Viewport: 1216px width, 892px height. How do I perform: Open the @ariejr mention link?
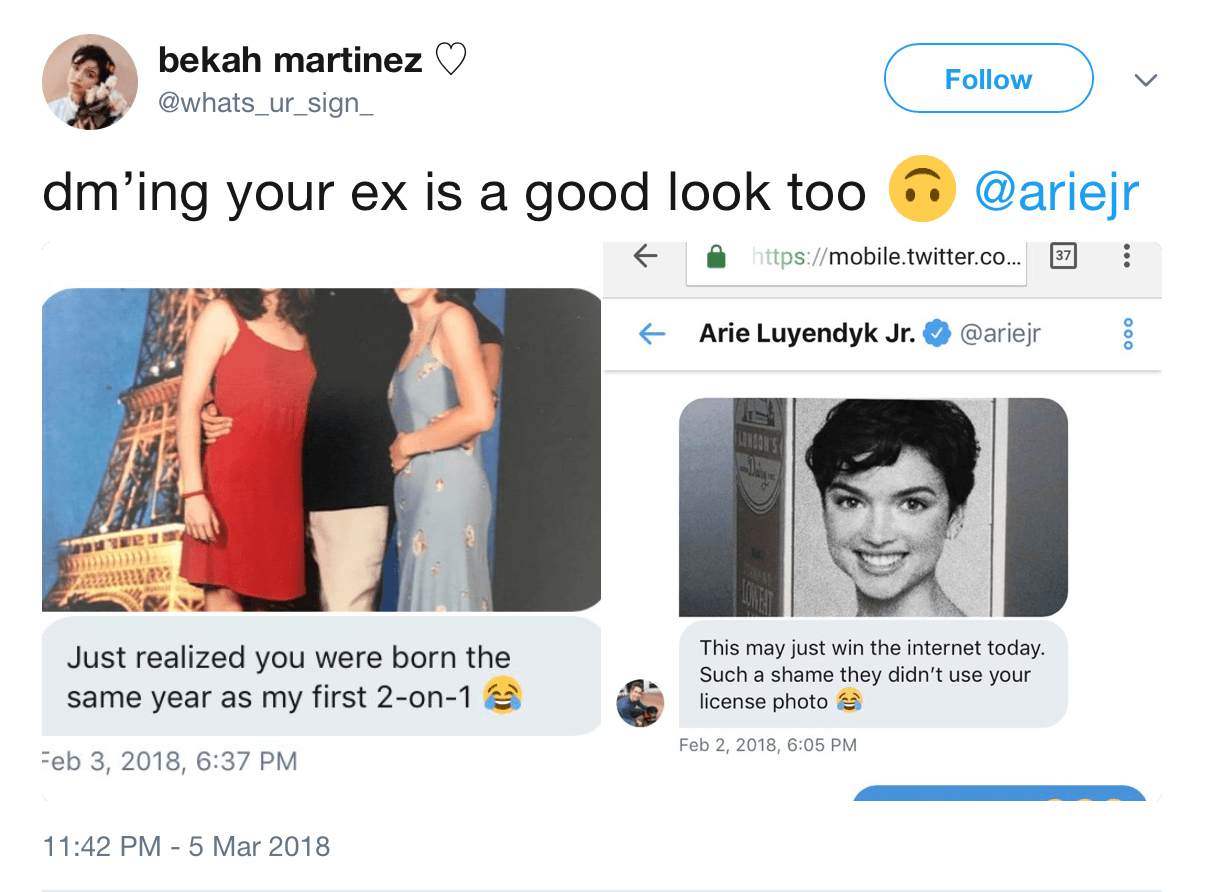click(x=1057, y=191)
